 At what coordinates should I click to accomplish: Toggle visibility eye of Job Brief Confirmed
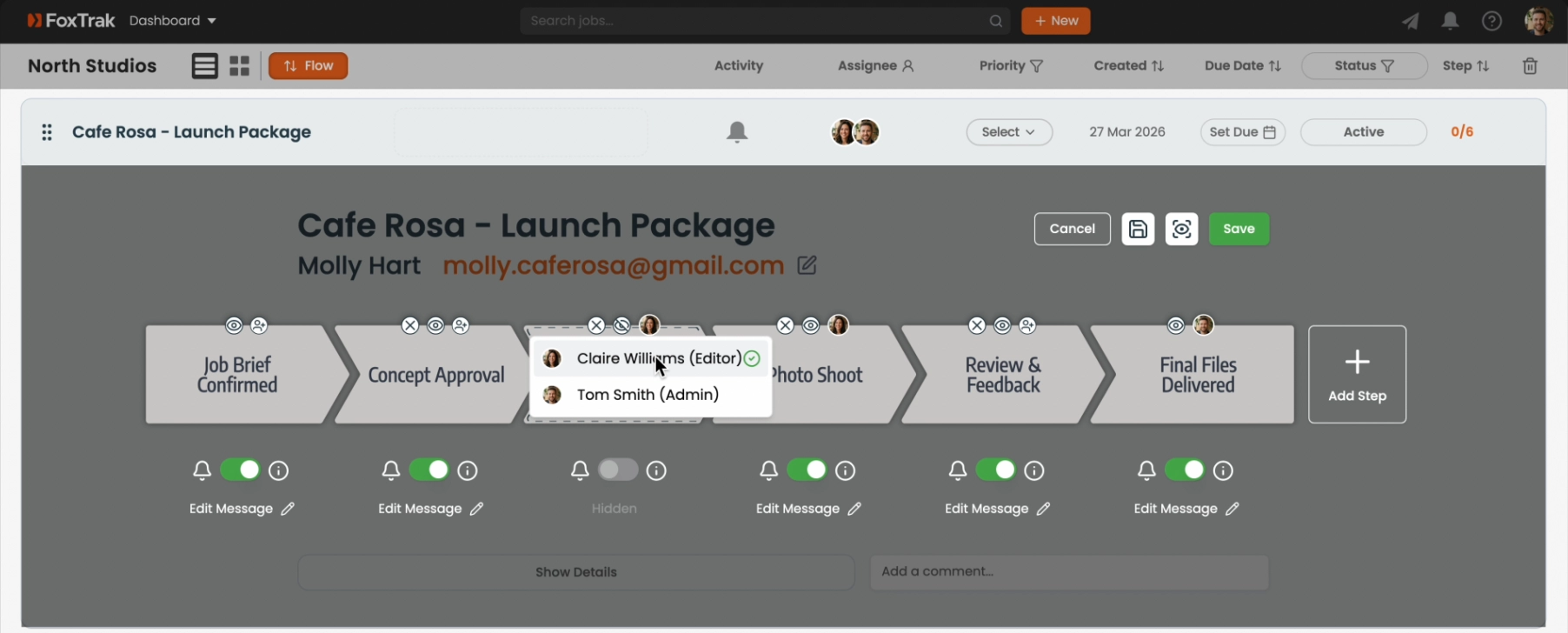tap(234, 325)
